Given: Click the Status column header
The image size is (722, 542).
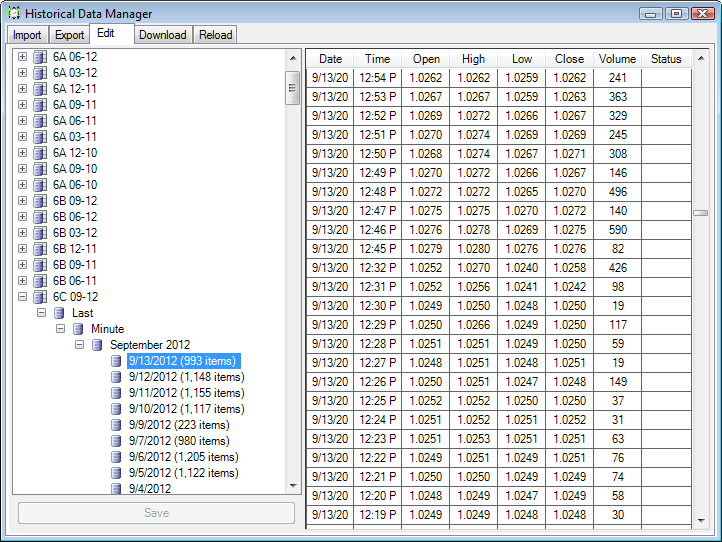Looking at the screenshot, I should pyautogui.click(x=666, y=59).
